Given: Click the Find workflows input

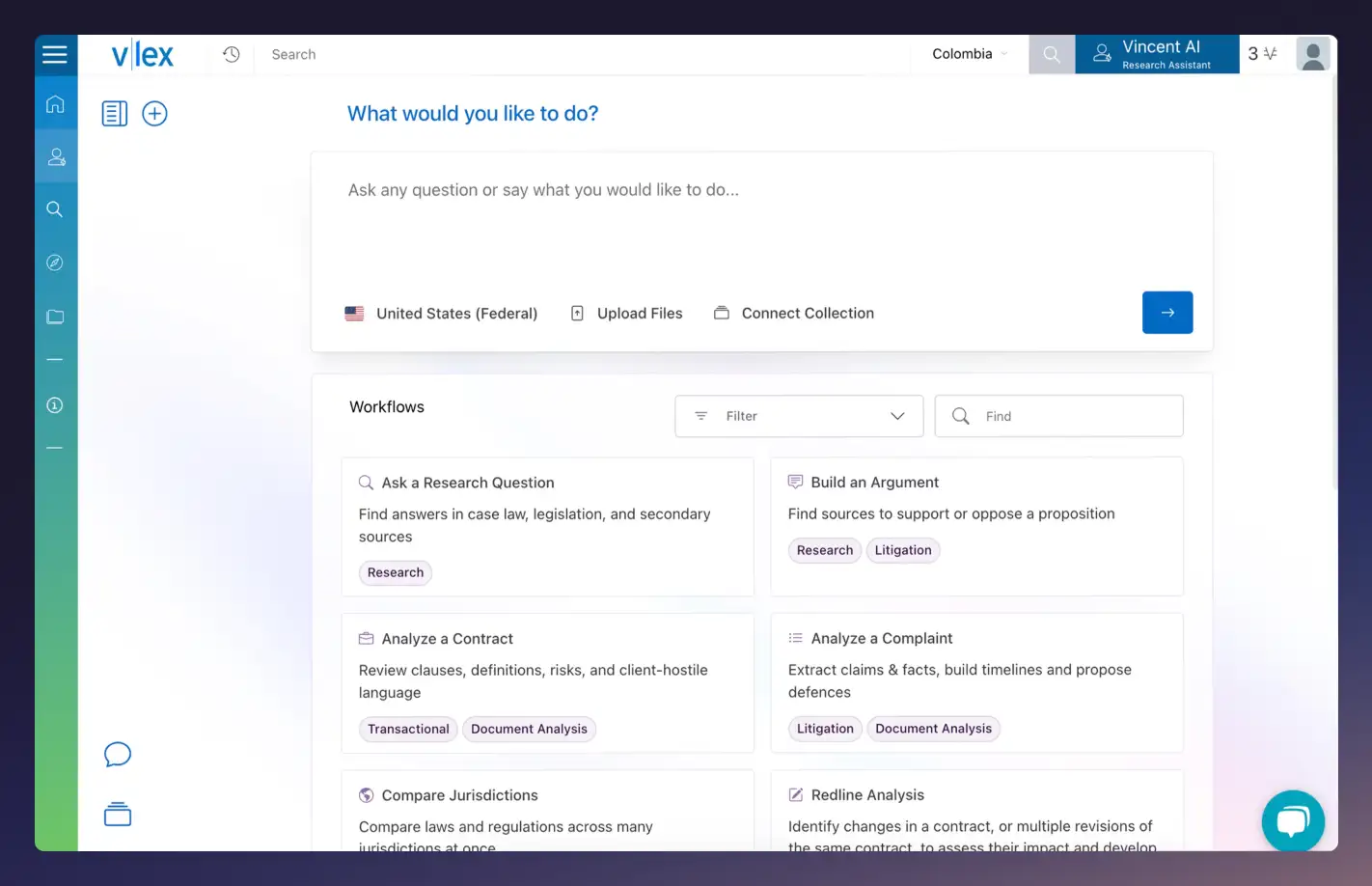Looking at the screenshot, I should [x=1058, y=416].
